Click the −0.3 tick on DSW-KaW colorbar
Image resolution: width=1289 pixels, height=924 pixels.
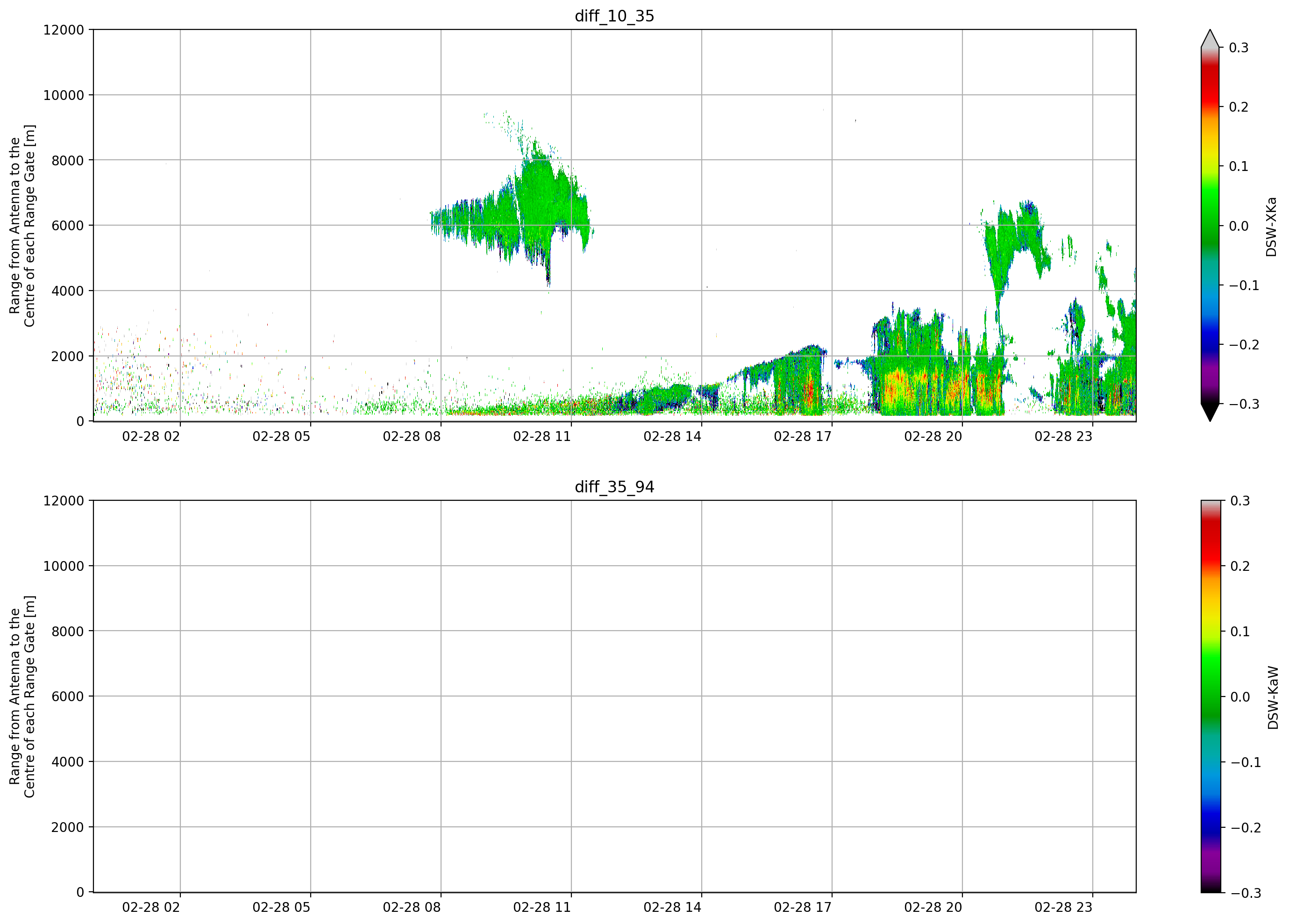coord(1246,893)
